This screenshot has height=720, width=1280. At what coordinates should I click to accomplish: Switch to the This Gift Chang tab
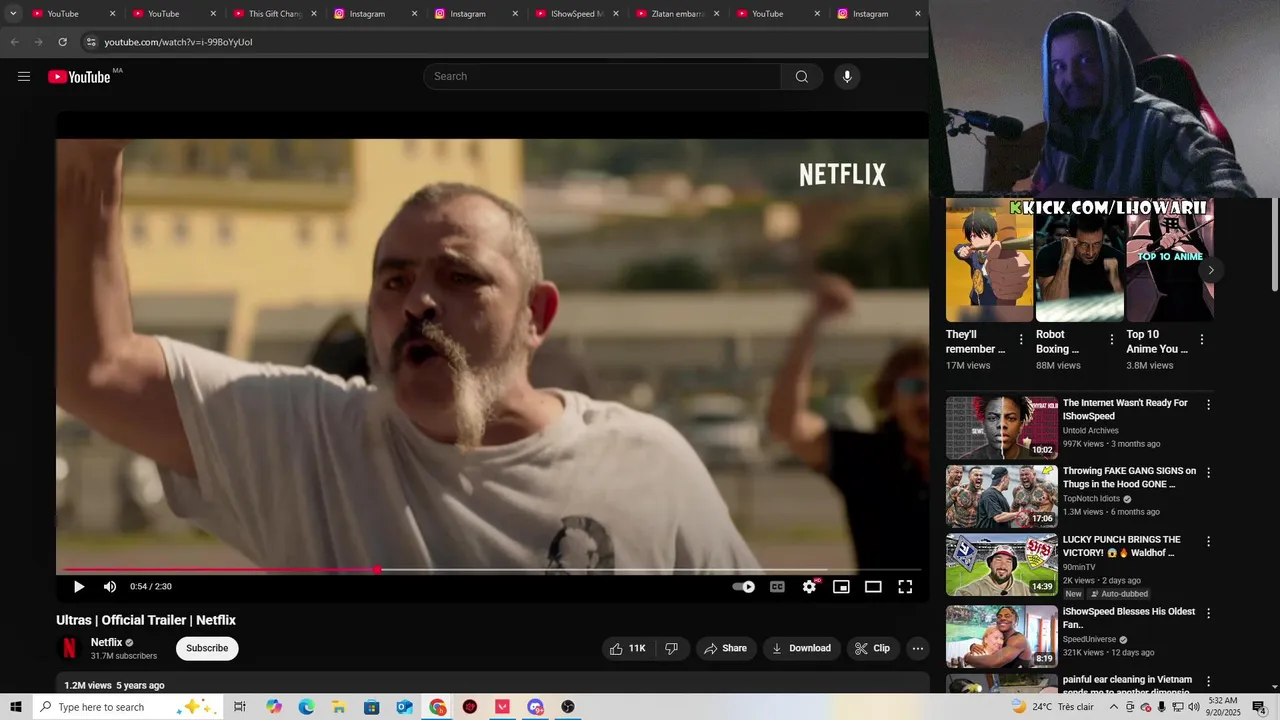[x=275, y=14]
